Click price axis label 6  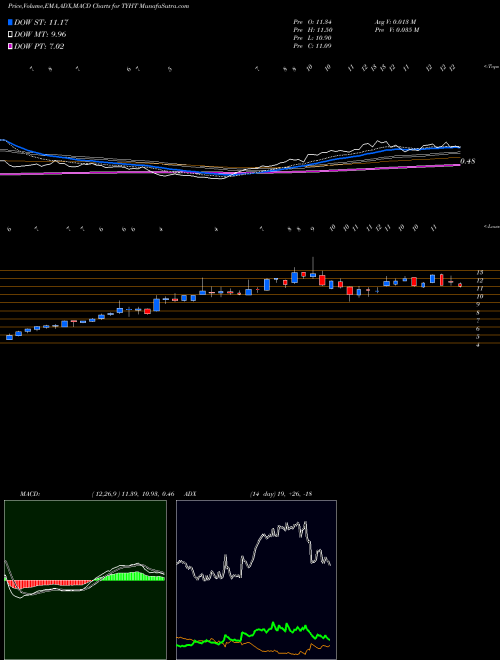(x=478, y=329)
